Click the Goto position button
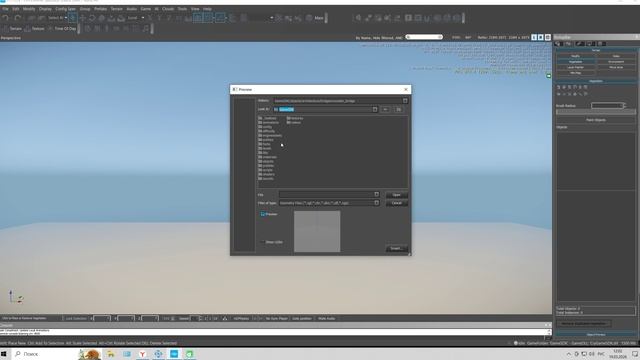 302,318
